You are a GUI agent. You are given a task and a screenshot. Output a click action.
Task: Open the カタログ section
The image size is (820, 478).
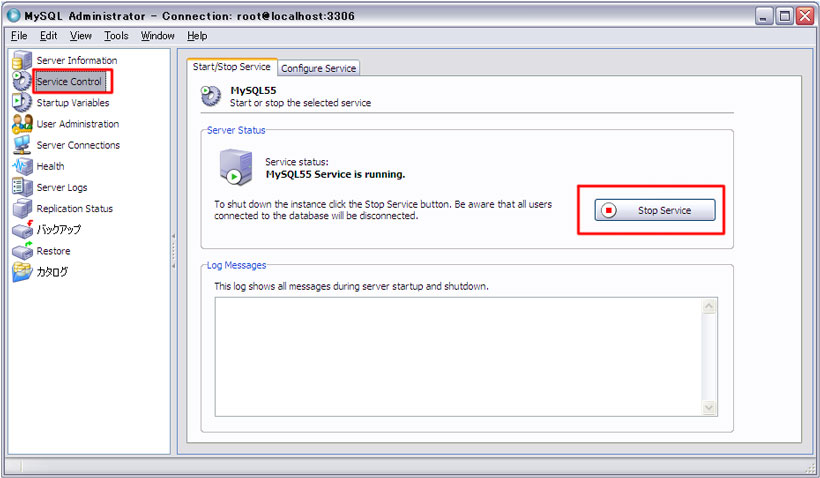pyautogui.click(x=52, y=272)
